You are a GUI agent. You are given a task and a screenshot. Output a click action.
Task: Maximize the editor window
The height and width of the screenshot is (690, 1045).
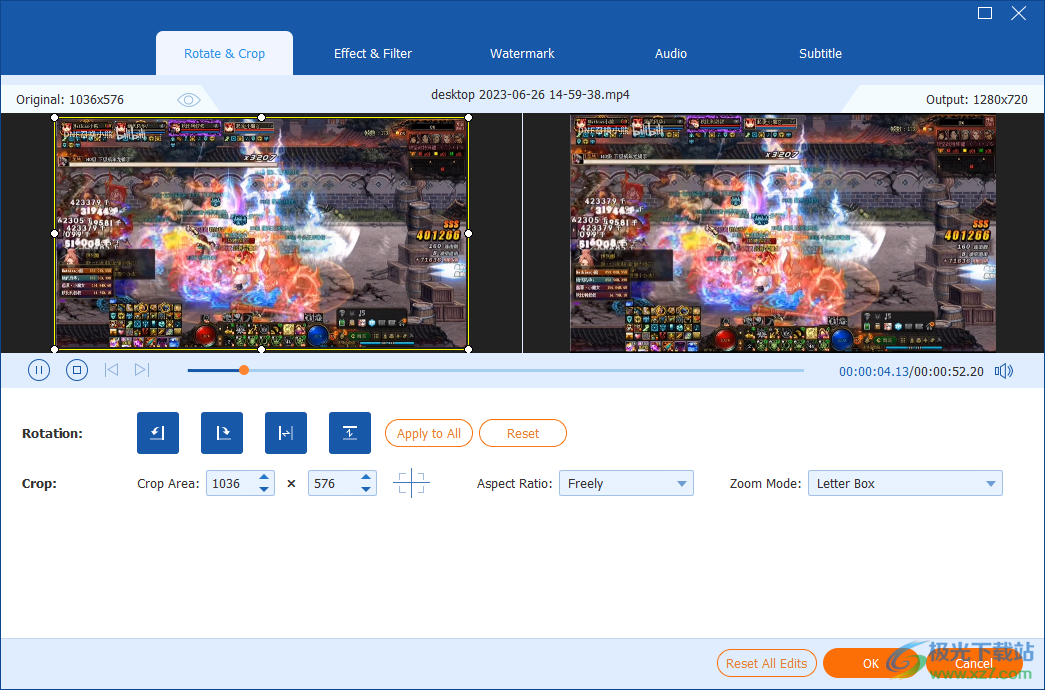[x=985, y=13]
